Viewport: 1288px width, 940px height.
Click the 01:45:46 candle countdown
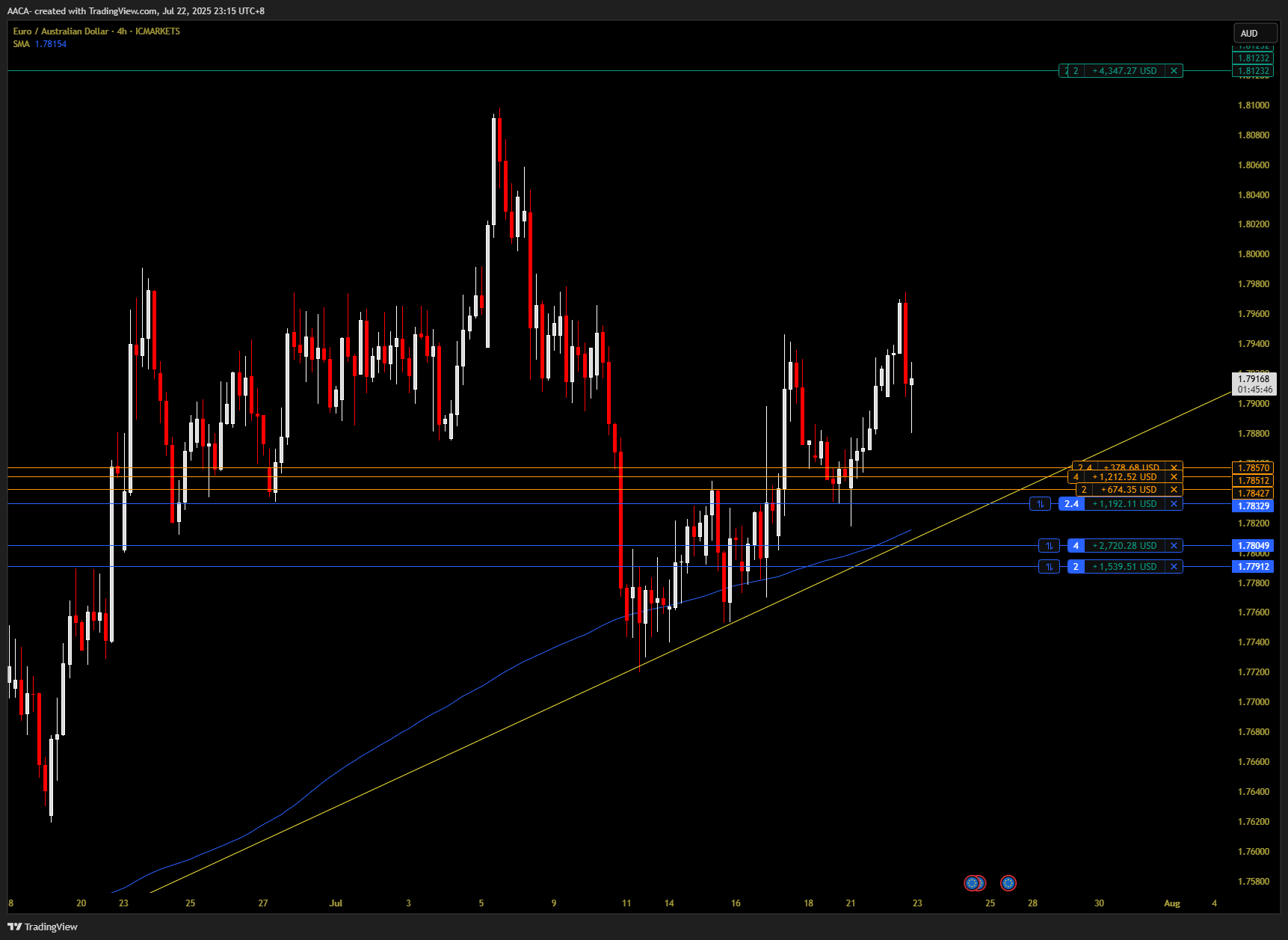pyautogui.click(x=1254, y=390)
